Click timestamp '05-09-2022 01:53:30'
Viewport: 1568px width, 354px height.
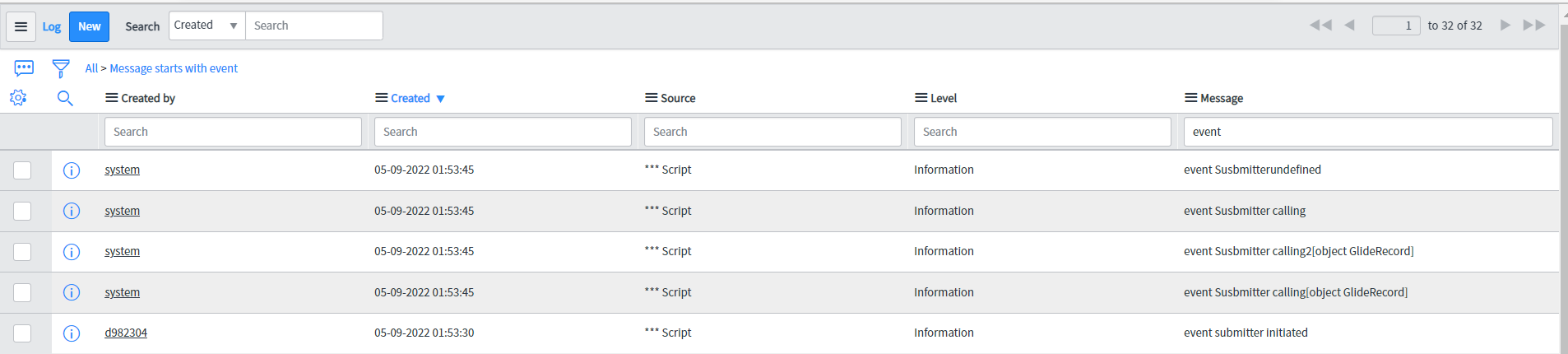point(424,333)
